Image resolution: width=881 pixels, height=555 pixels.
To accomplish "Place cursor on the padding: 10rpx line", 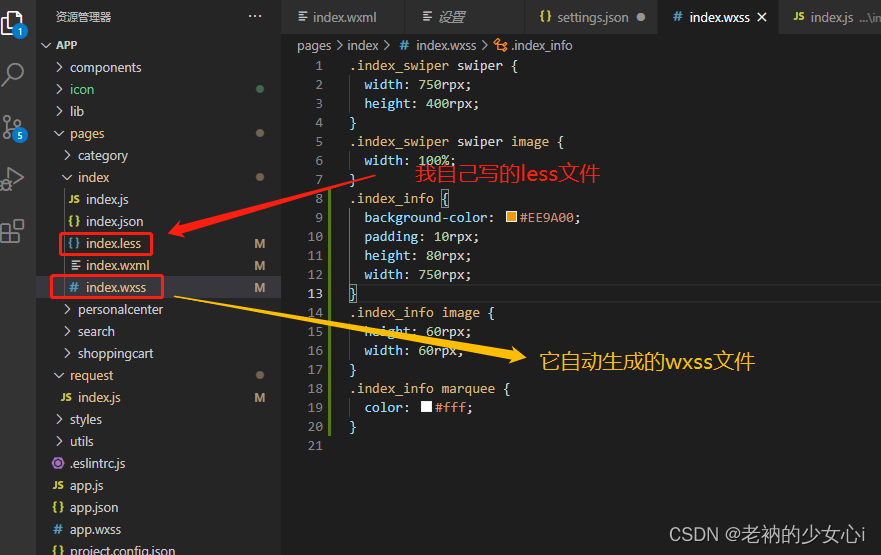I will [x=421, y=236].
